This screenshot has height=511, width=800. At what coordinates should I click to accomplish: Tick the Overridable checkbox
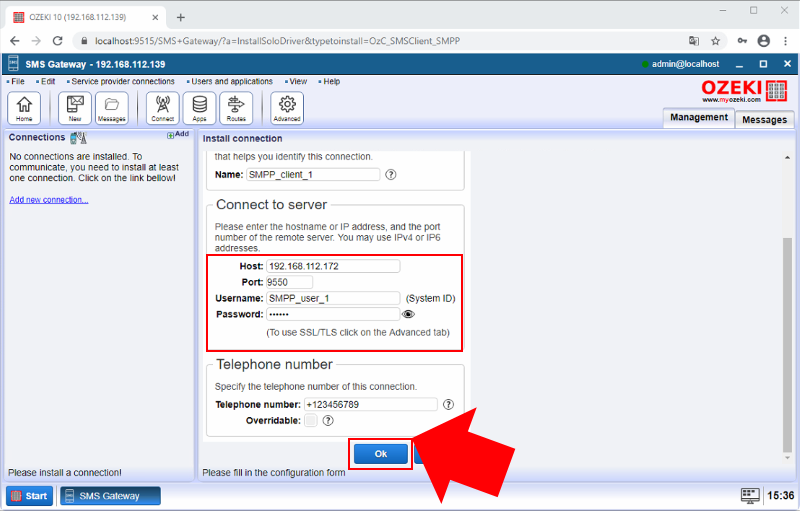click(x=311, y=421)
